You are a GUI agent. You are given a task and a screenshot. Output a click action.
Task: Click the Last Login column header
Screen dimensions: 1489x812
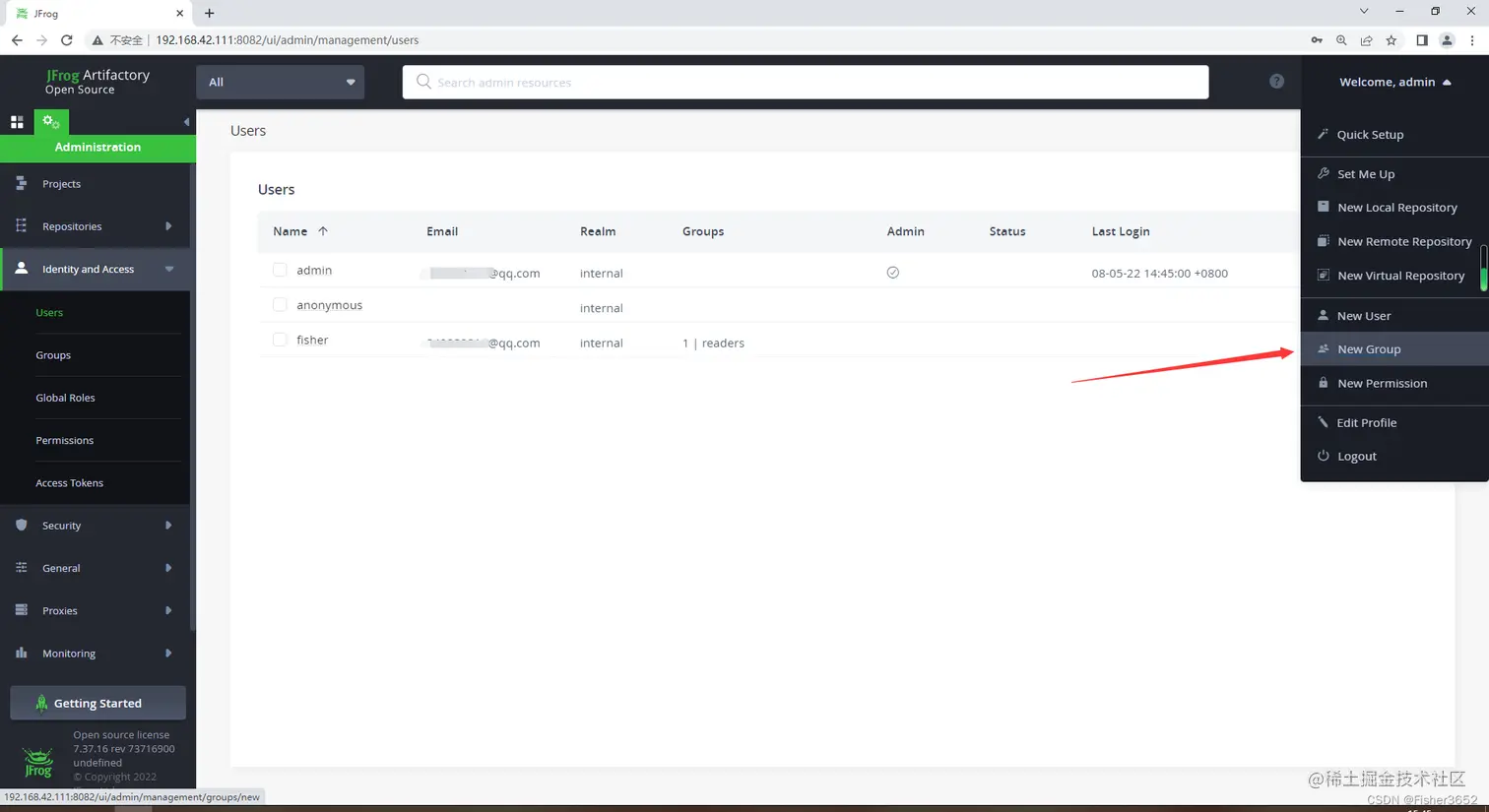pos(1121,231)
